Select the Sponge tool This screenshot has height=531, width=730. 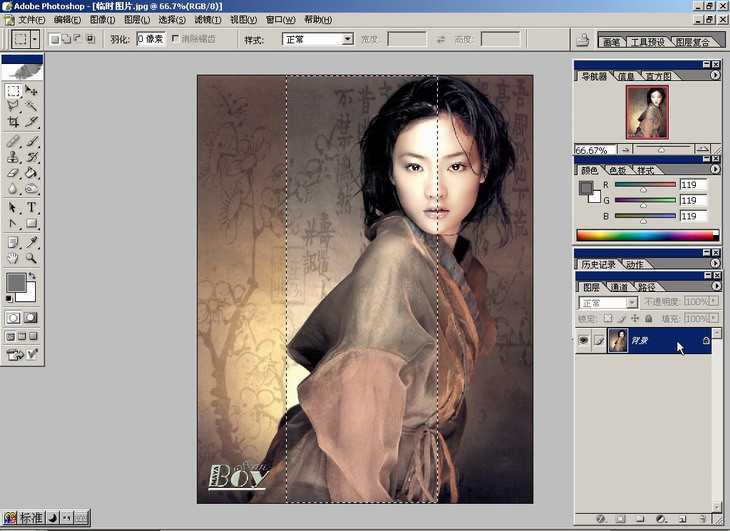(x=31, y=188)
